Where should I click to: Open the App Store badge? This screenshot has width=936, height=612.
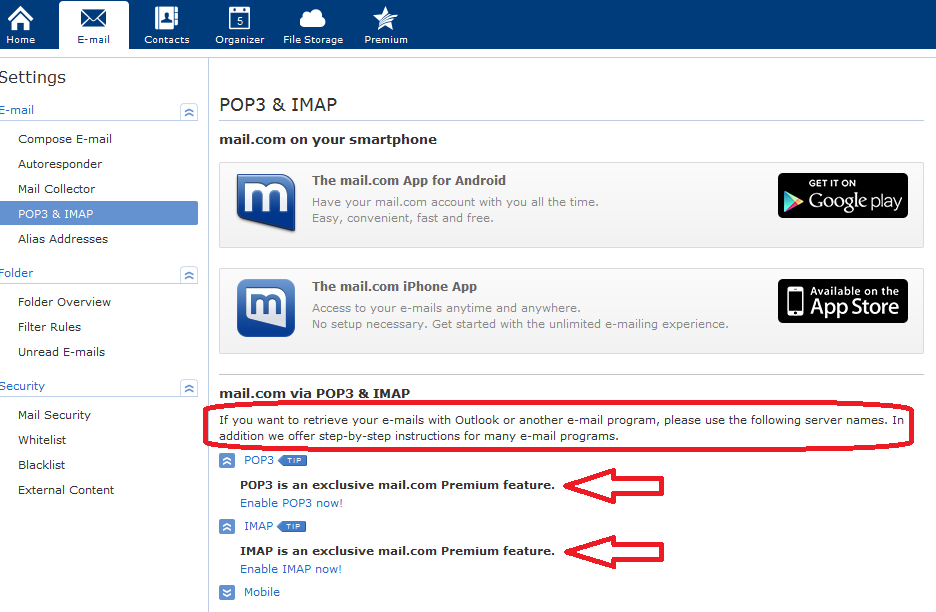[843, 301]
